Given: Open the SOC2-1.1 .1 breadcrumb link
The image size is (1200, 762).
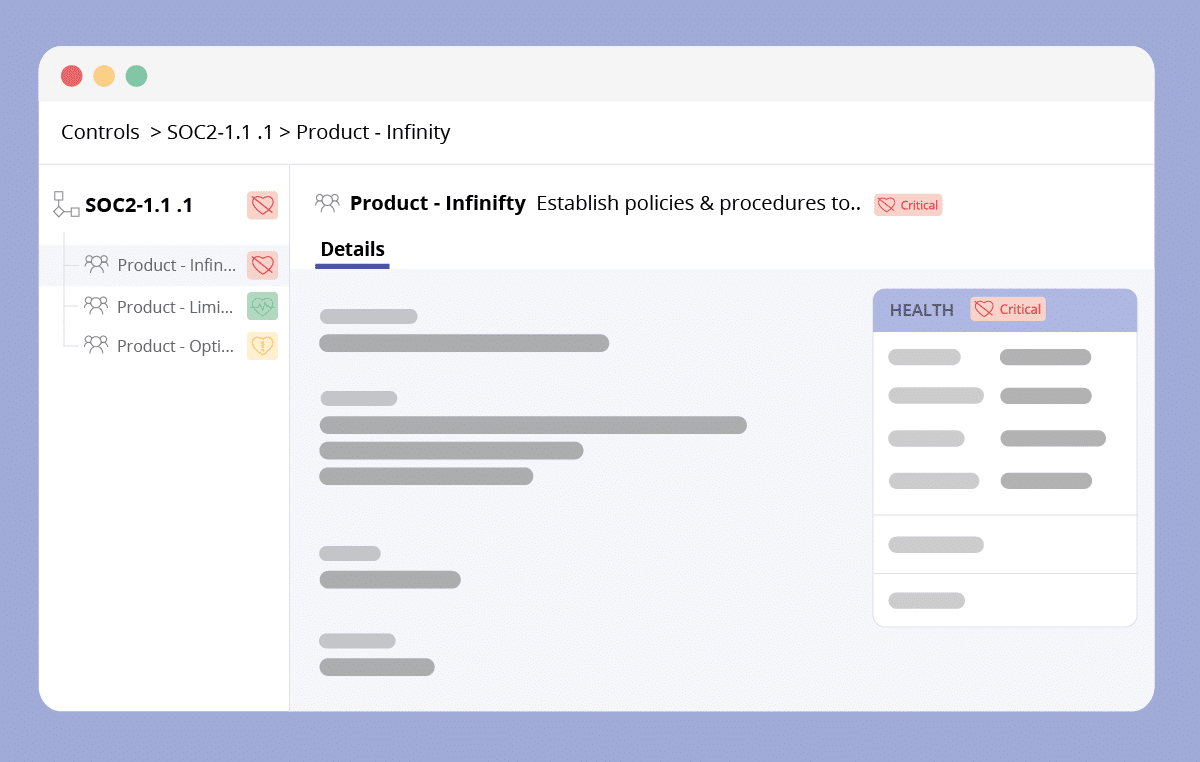Looking at the screenshot, I should pos(220,132).
